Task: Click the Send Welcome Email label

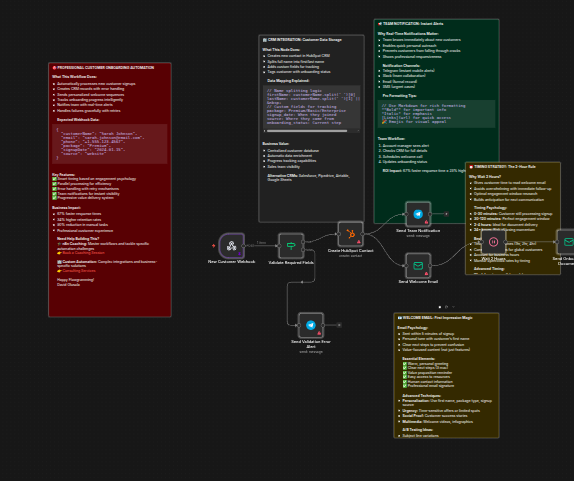Action: point(418,281)
